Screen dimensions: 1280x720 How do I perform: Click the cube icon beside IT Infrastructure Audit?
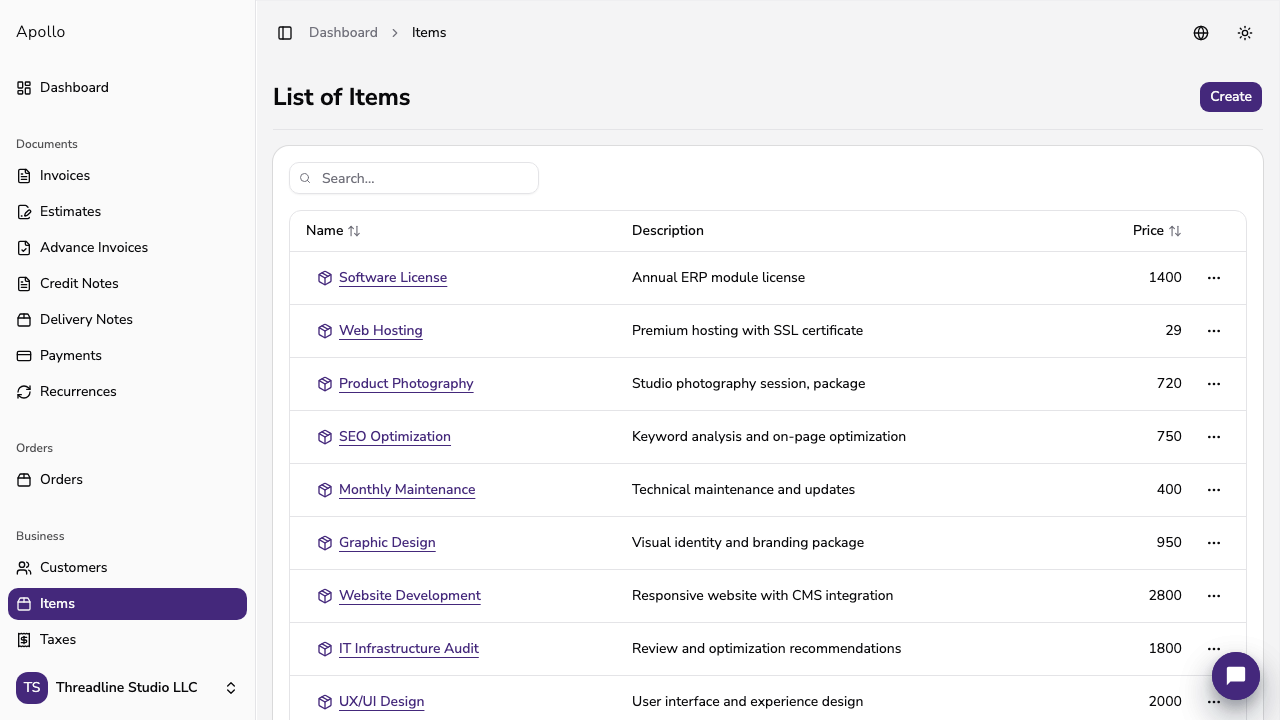pos(325,649)
